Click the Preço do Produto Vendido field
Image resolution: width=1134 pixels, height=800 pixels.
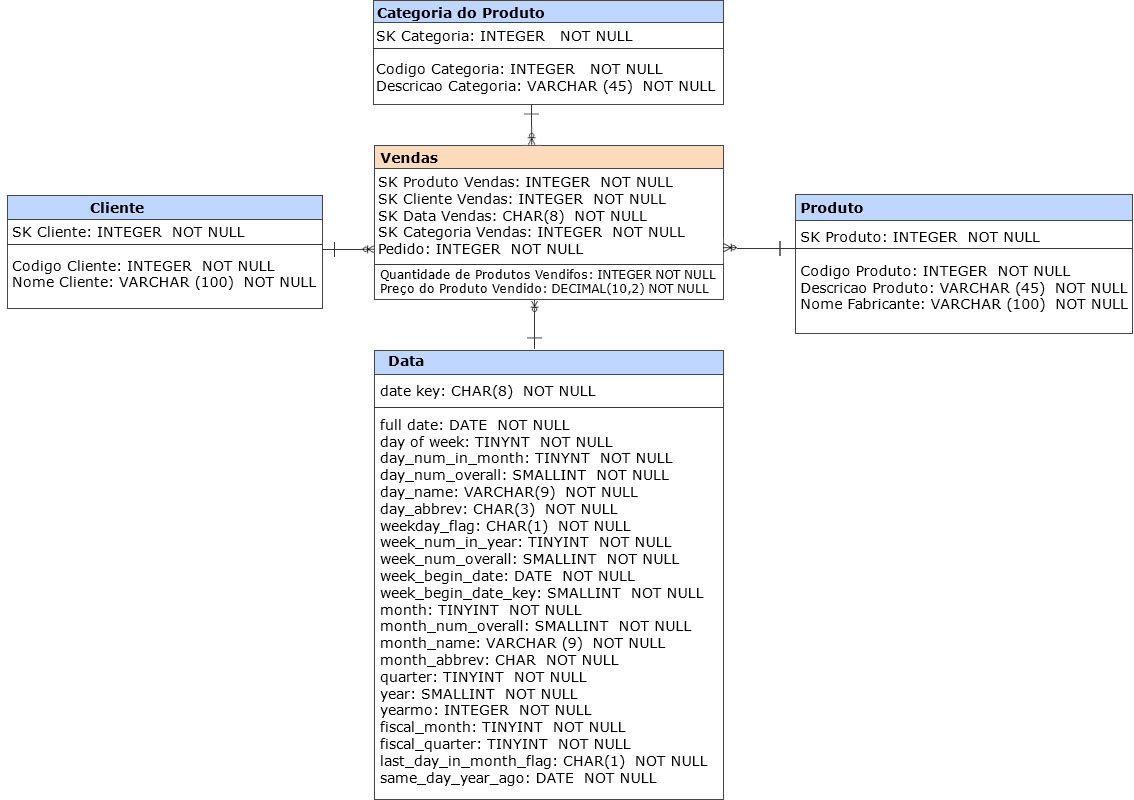pyautogui.click(x=543, y=289)
